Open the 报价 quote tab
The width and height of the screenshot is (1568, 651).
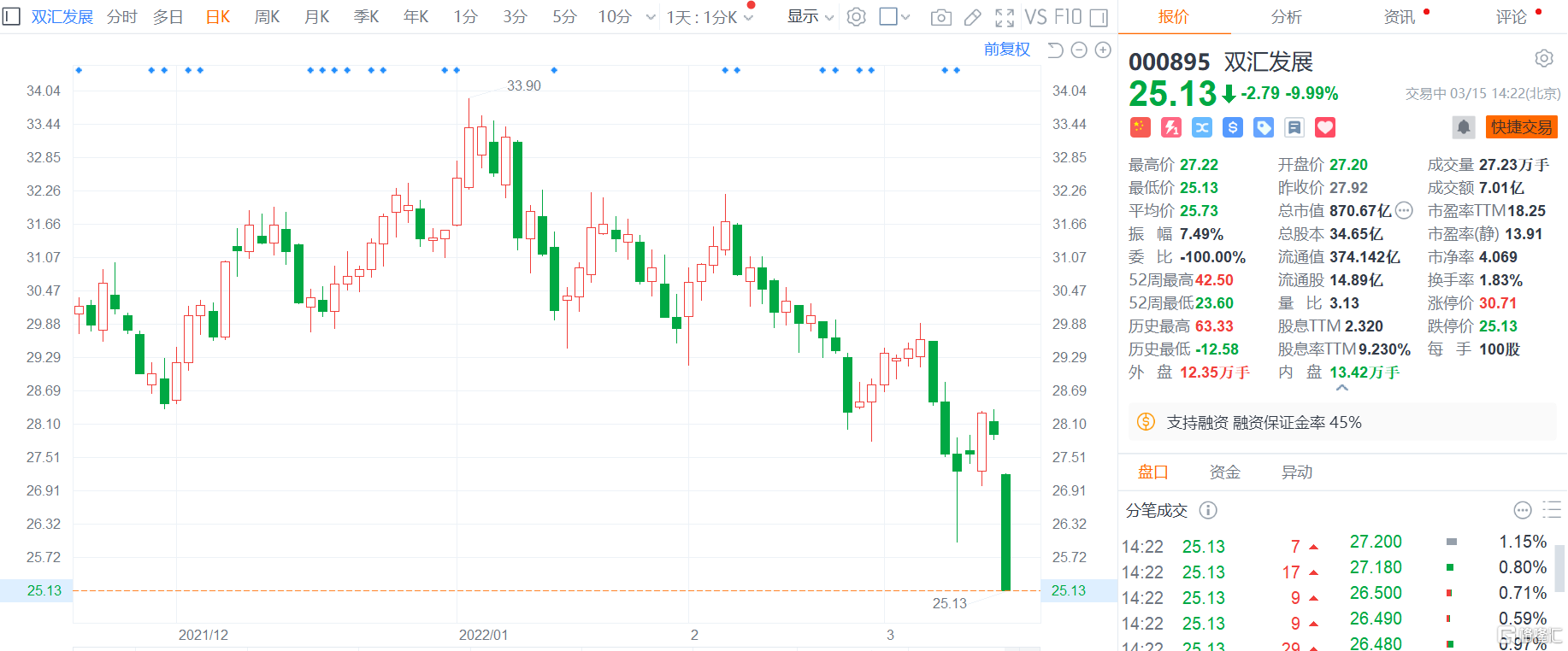coord(1173,17)
